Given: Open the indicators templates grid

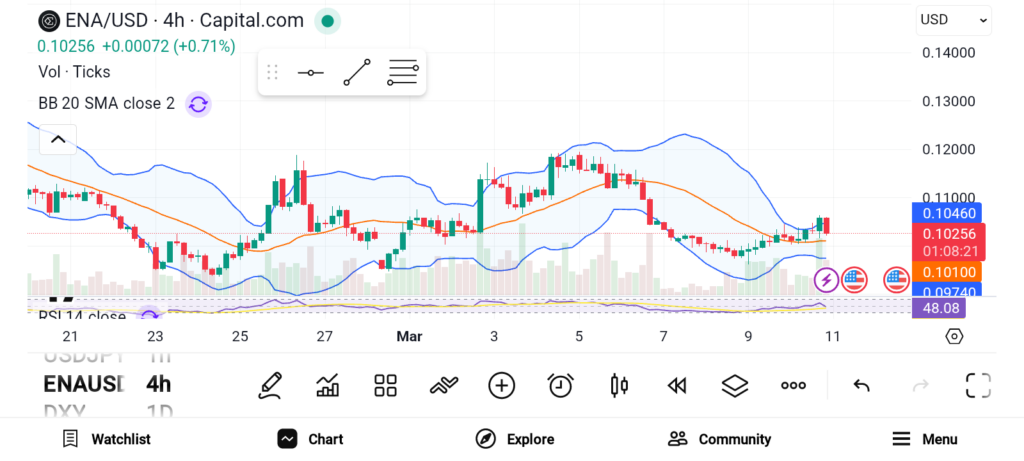Looking at the screenshot, I should point(385,385).
